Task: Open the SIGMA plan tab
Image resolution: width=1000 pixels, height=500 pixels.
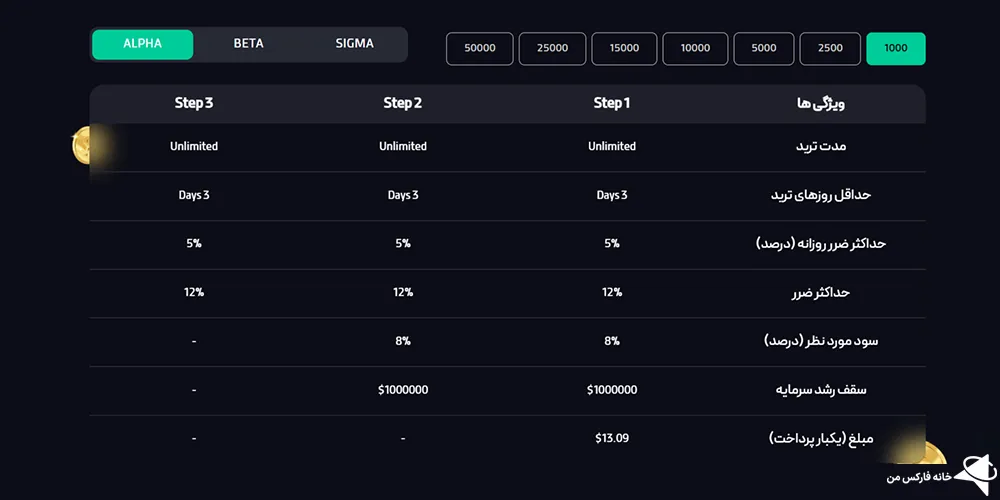Action: 355,45
